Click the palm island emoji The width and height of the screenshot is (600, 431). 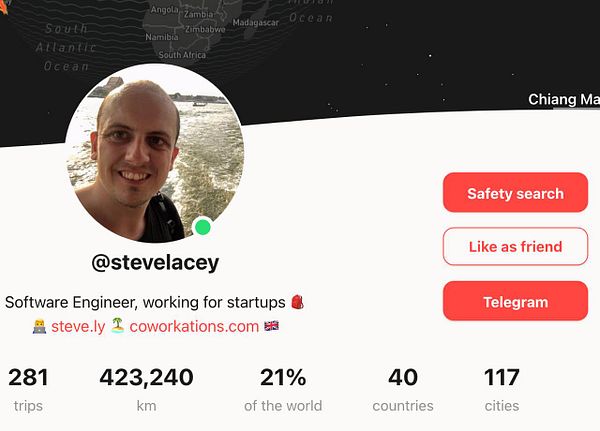pos(117,326)
